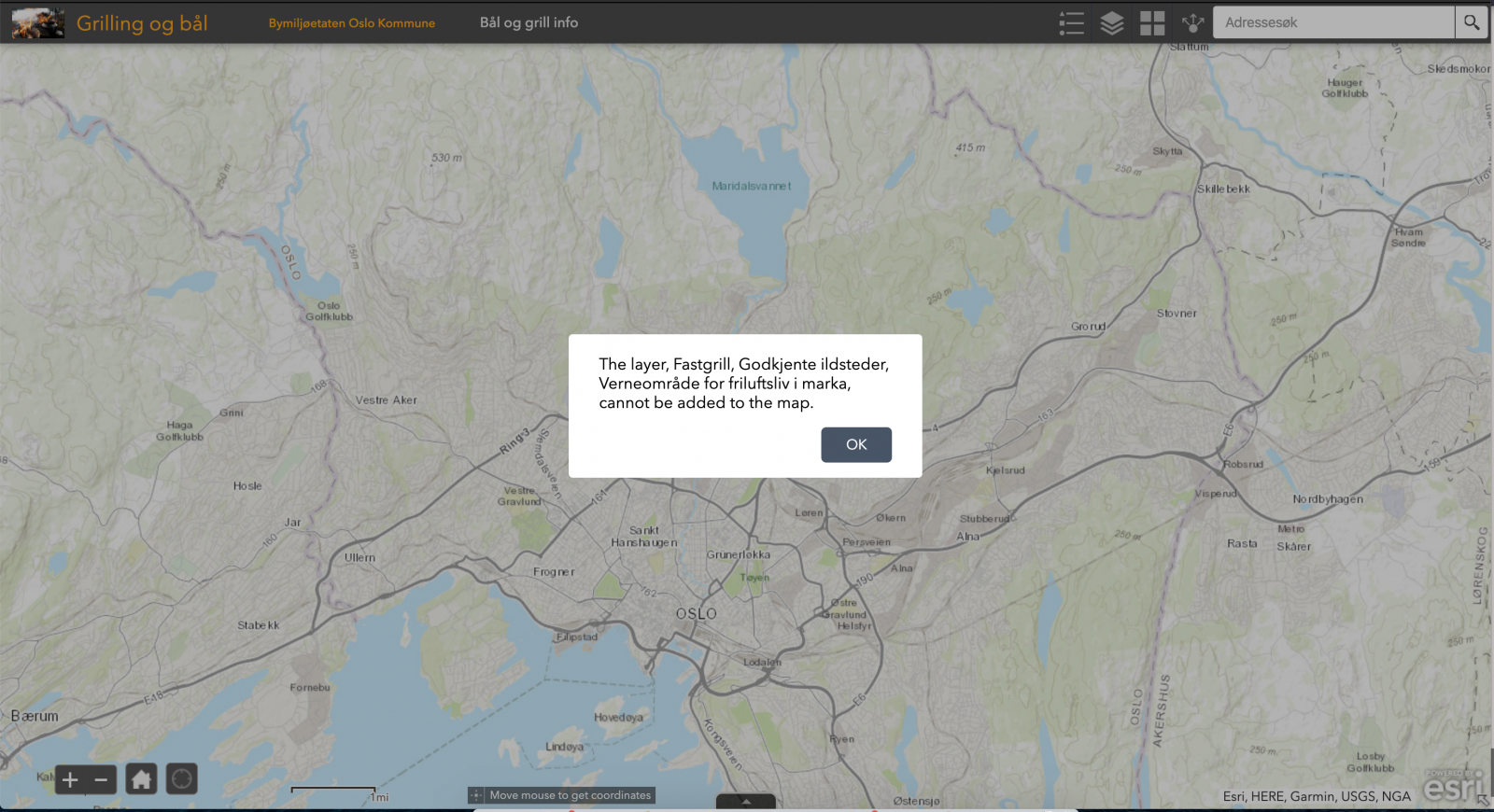This screenshot has height=812, width=1494.
Task: Open the Layer List widget
Action: click(1111, 23)
